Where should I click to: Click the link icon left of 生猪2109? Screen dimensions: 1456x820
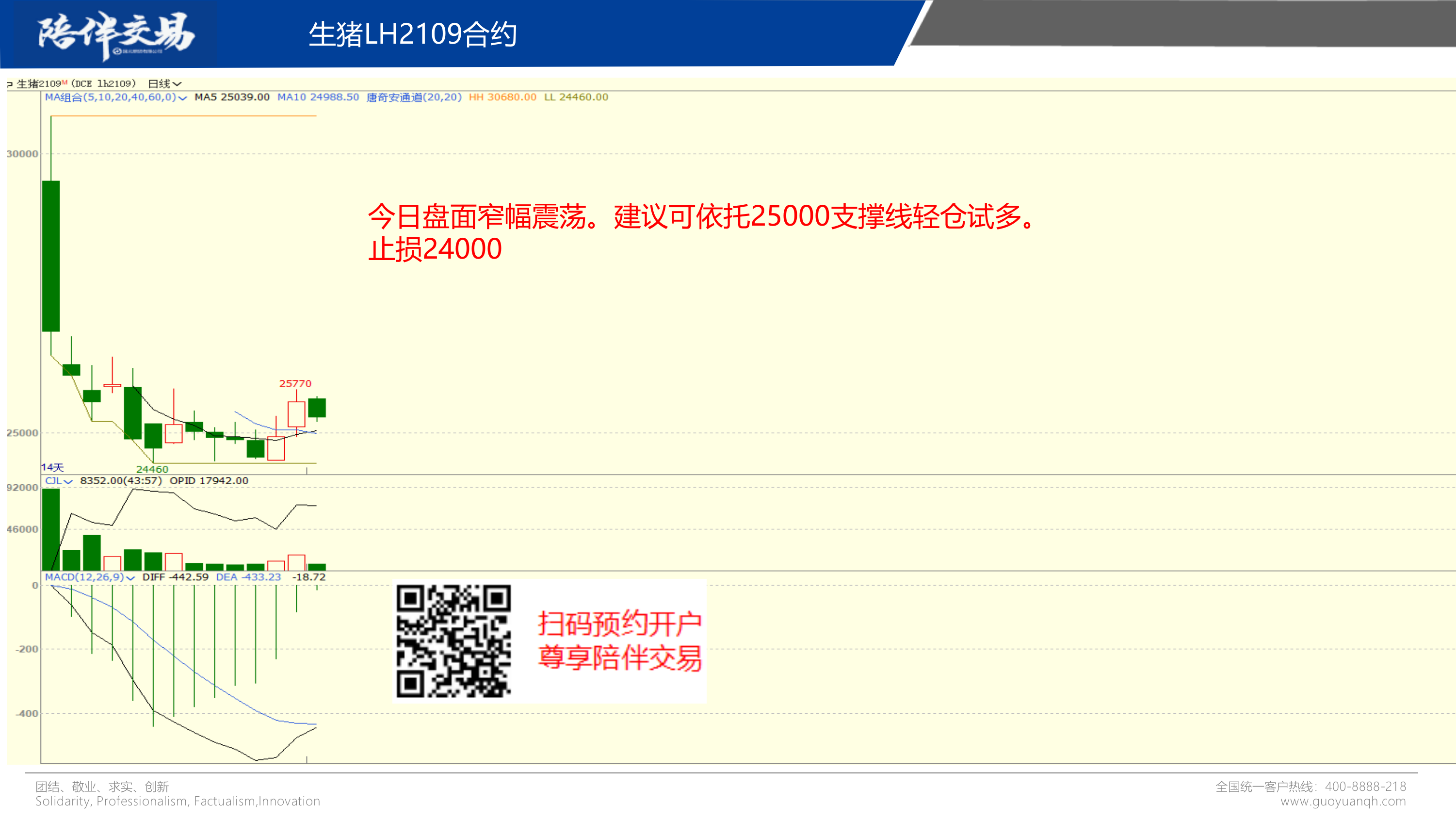pos(10,84)
